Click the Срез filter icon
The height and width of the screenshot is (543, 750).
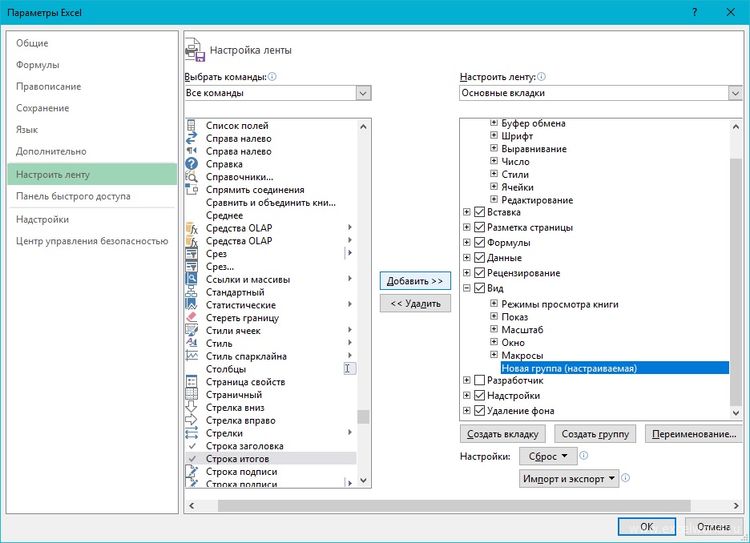tap(191, 254)
